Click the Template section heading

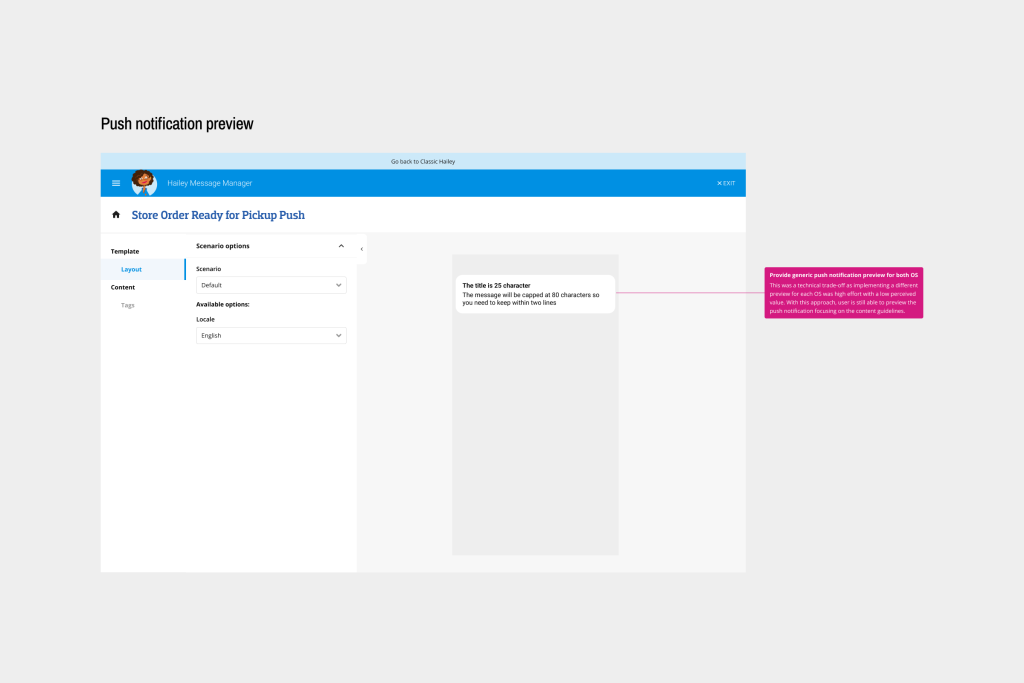(125, 251)
